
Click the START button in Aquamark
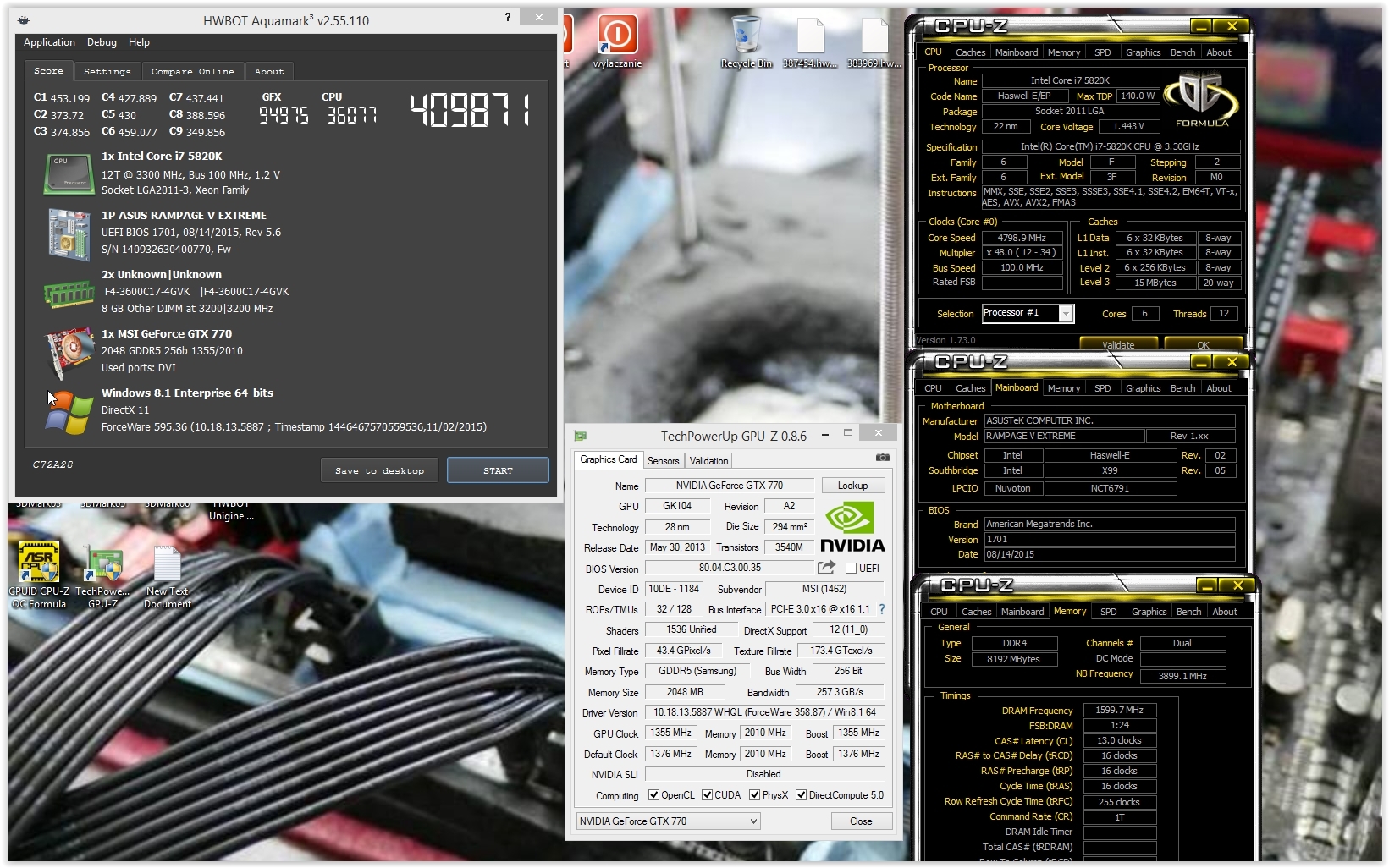pos(498,470)
